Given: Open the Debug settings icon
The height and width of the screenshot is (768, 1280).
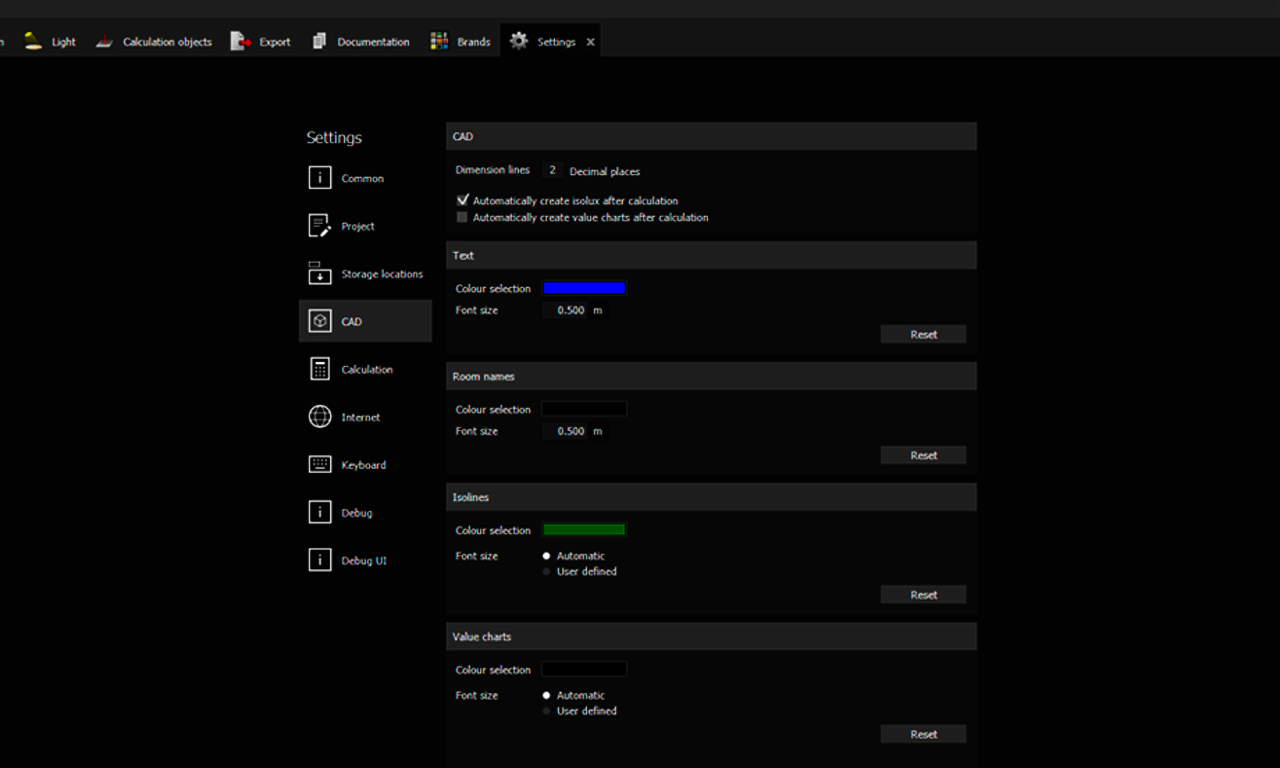Looking at the screenshot, I should click(320, 513).
